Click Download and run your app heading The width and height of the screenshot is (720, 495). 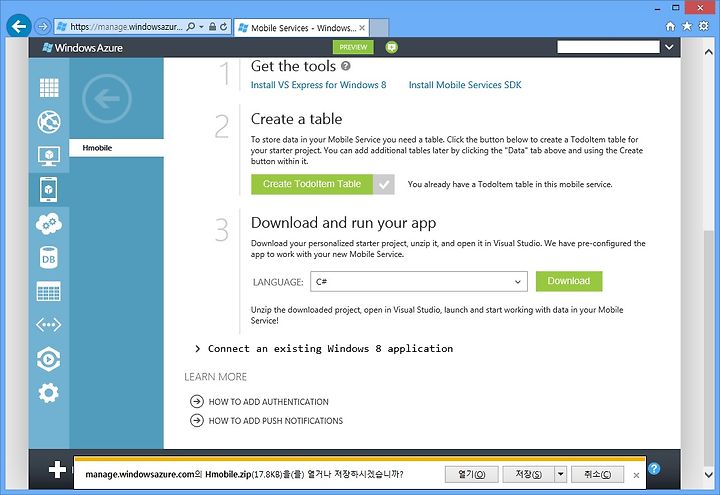point(343,223)
